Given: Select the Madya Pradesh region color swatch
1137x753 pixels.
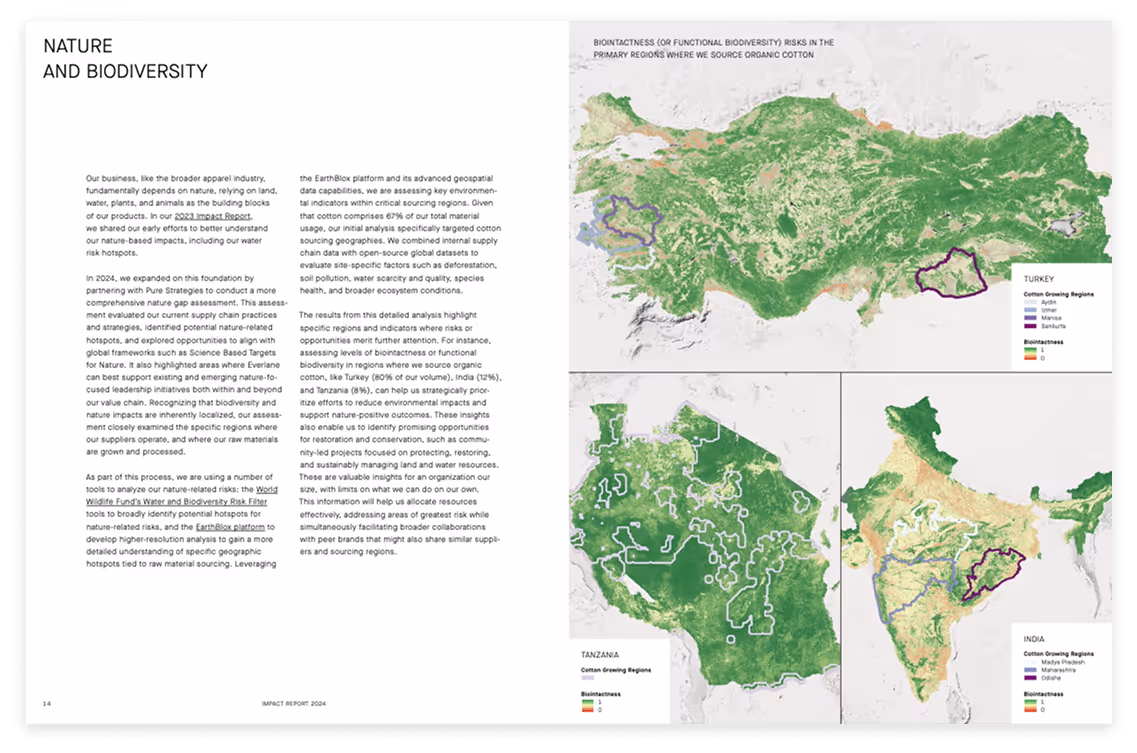Looking at the screenshot, I should 1030,662.
